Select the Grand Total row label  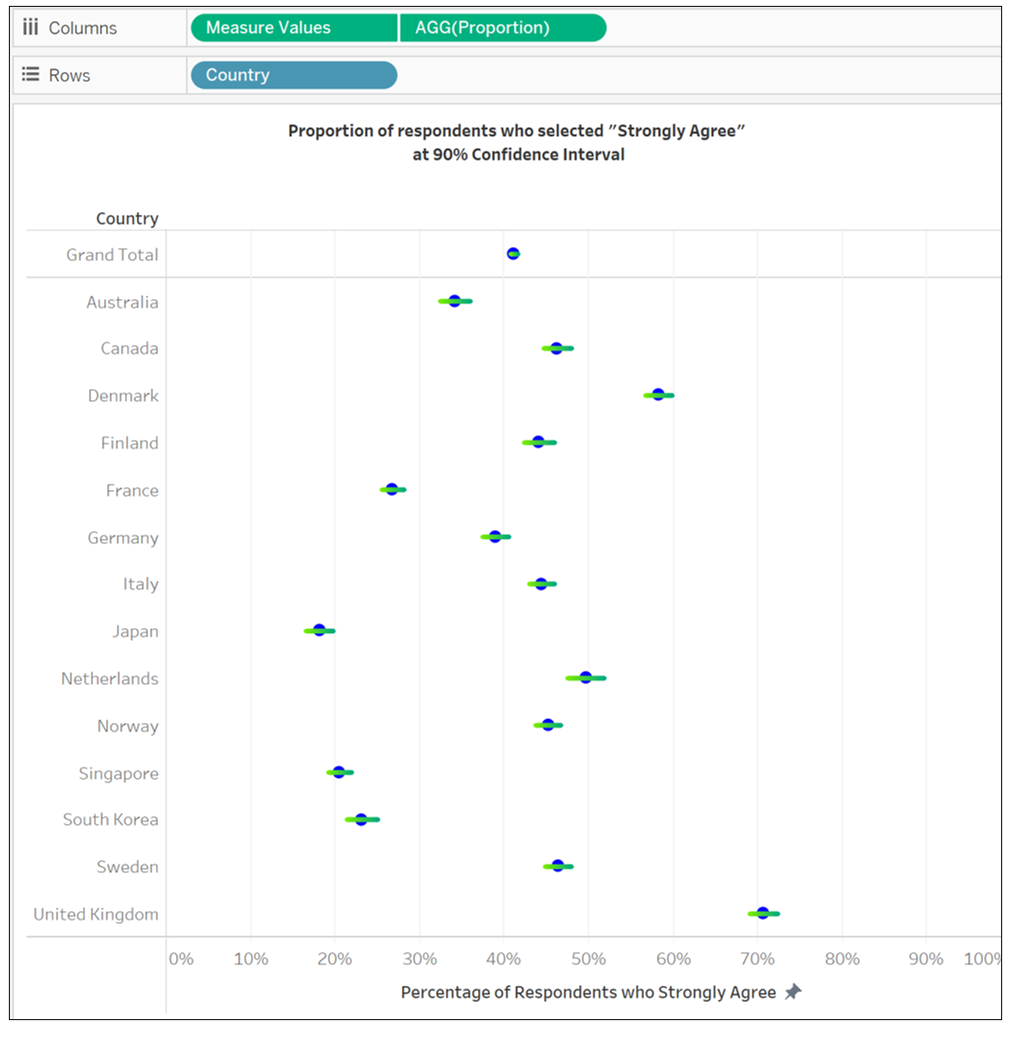112,255
